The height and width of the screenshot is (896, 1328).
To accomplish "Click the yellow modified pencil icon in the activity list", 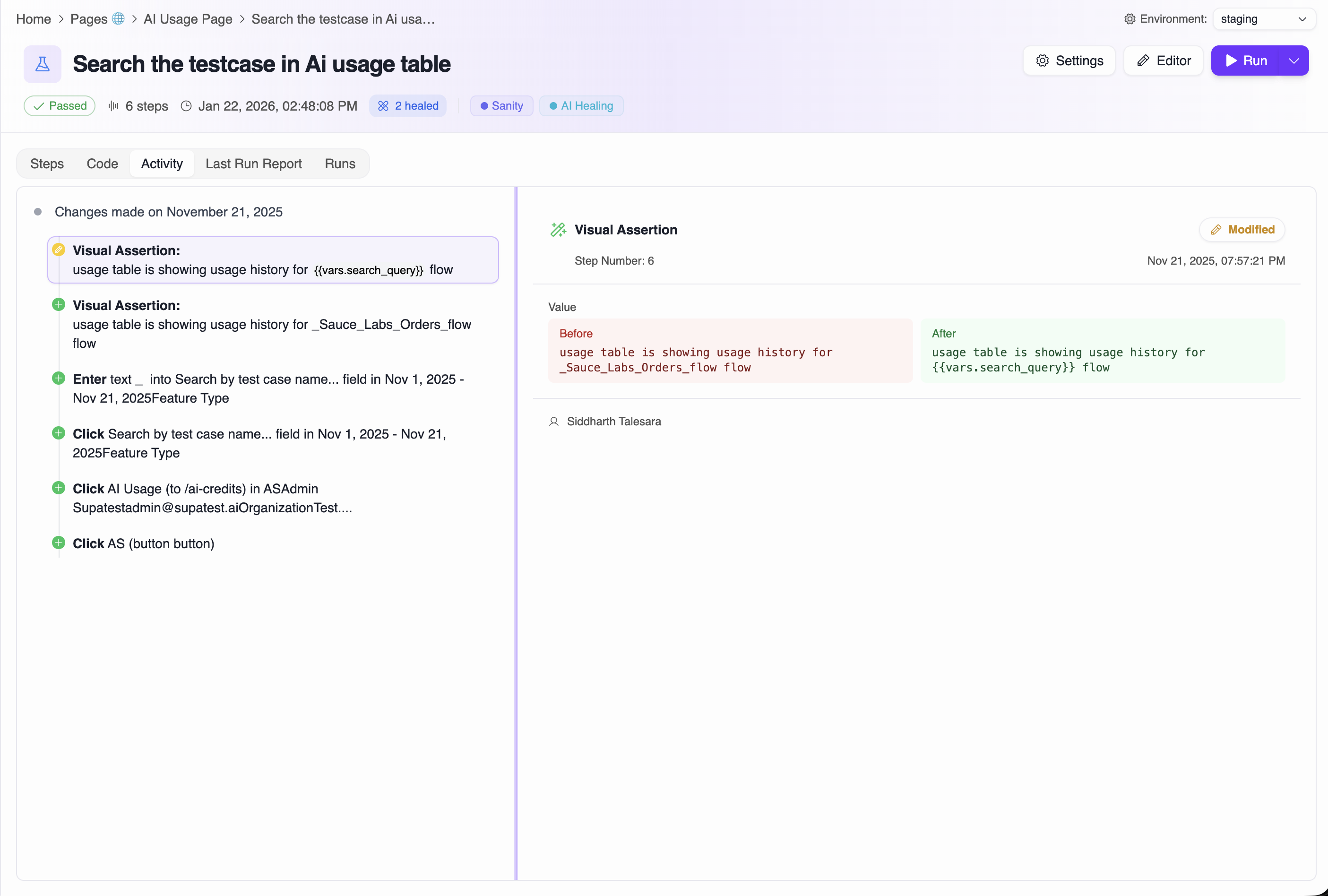I will (x=58, y=250).
